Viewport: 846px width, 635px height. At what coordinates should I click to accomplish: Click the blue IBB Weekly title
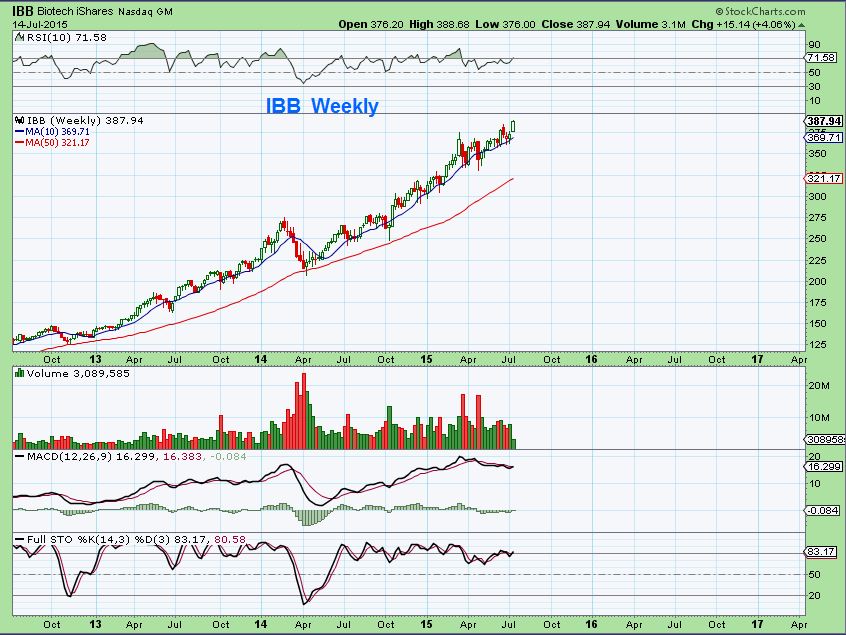[x=322, y=106]
